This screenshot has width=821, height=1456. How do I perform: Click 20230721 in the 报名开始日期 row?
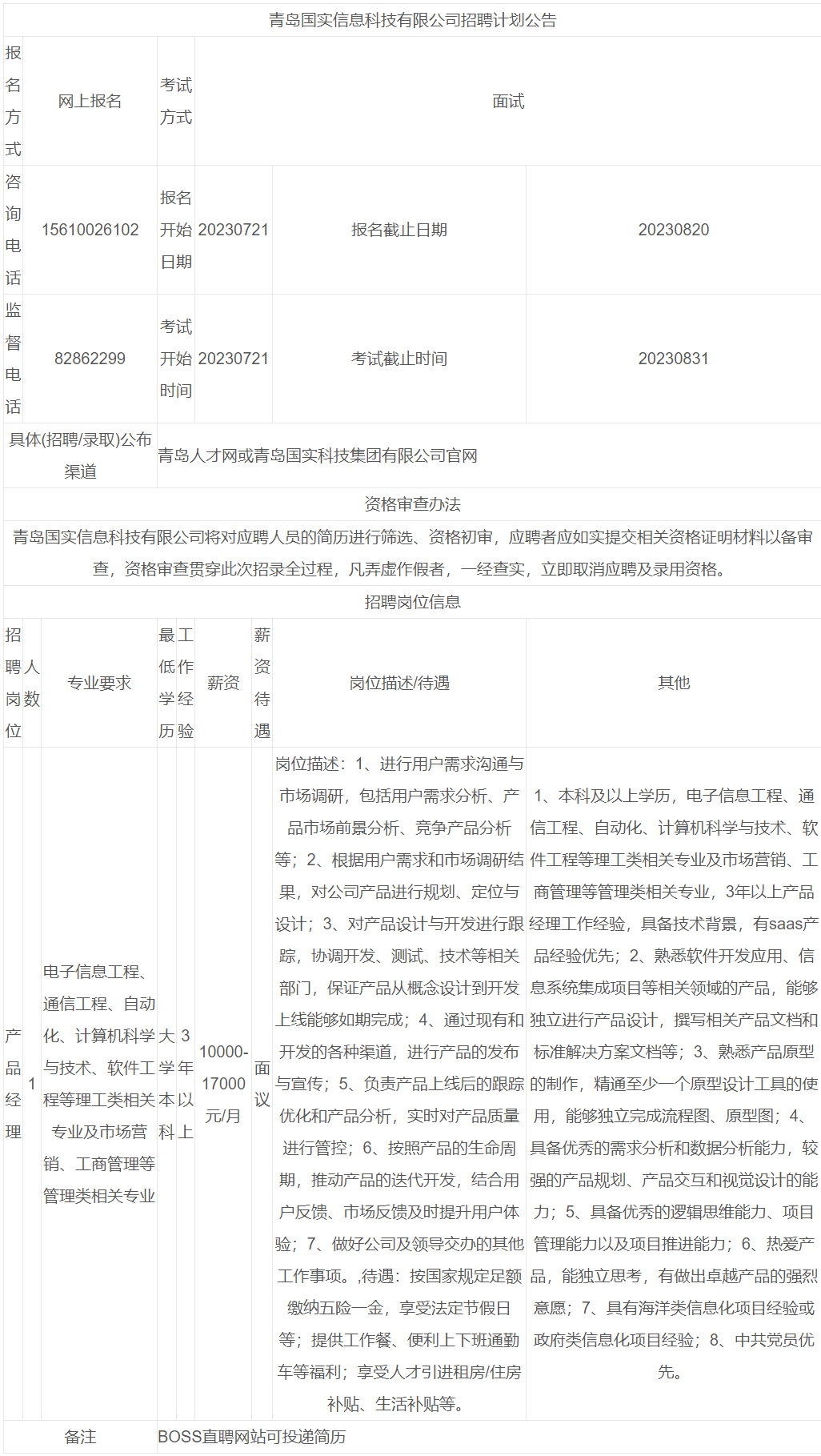[x=234, y=230]
